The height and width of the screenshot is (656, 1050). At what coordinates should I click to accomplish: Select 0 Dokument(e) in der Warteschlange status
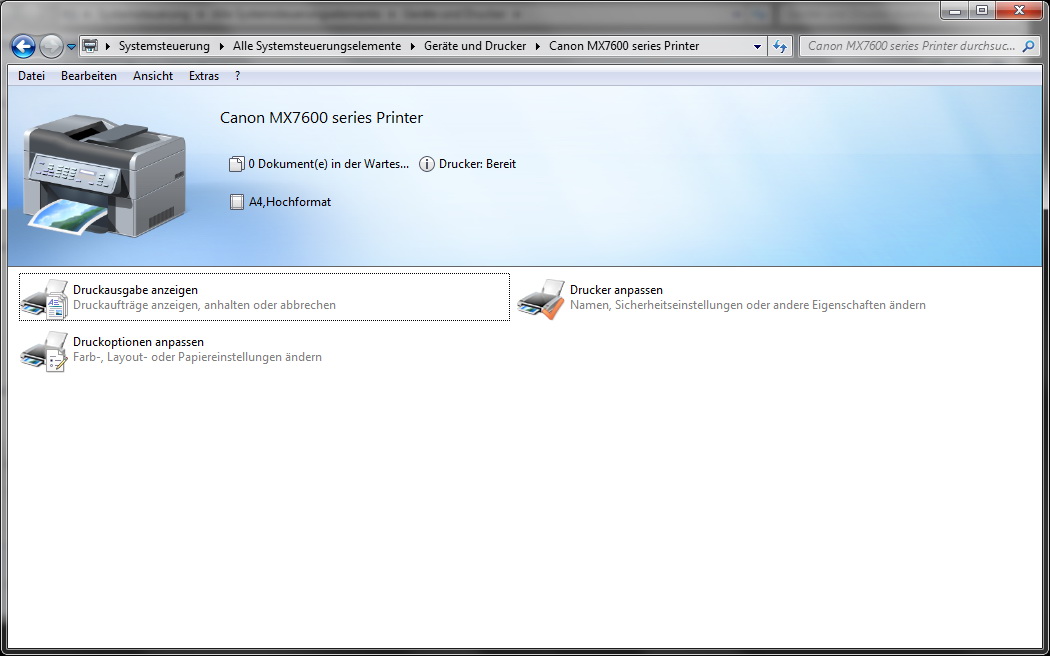tap(329, 164)
